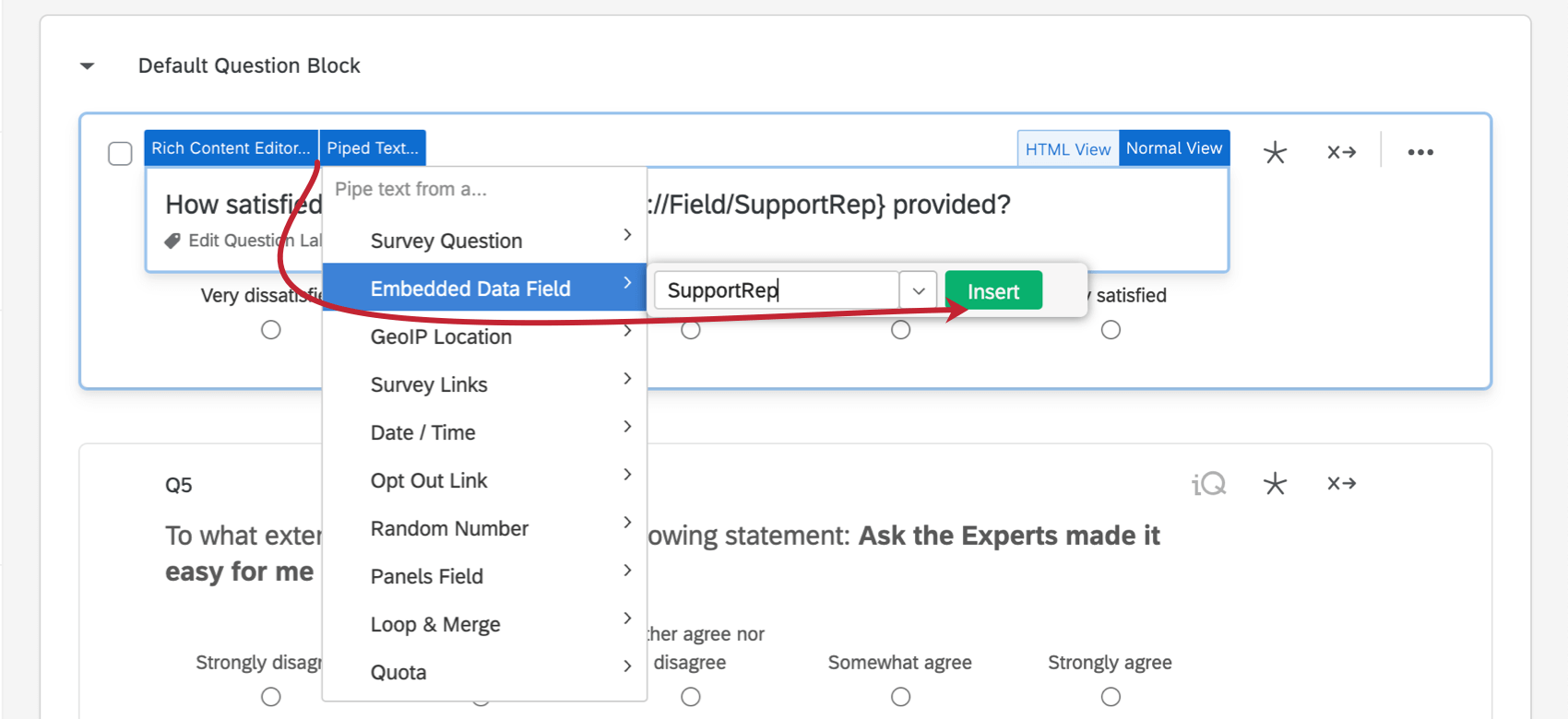
Task: Click the skip logic arrow icon on the selected question
Action: 1341,152
